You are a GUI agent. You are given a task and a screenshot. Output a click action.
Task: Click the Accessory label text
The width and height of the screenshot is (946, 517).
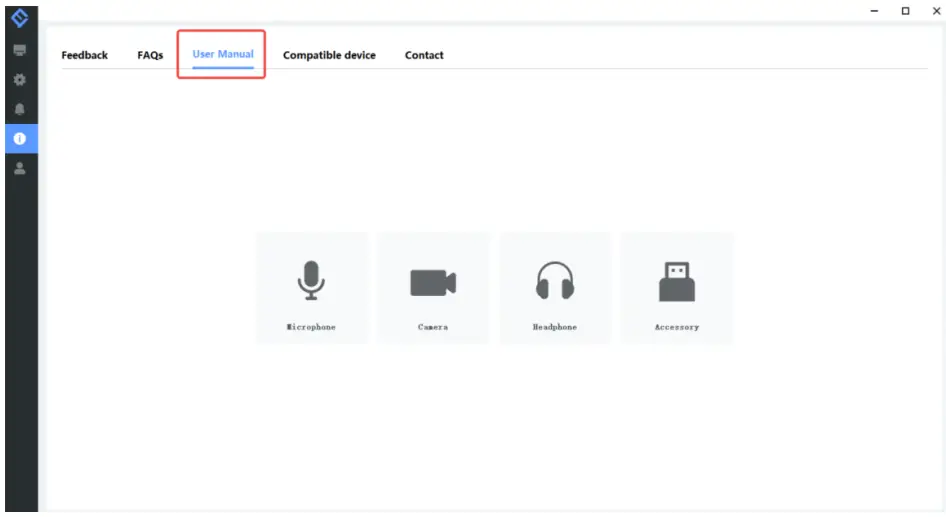pyautogui.click(x=677, y=327)
